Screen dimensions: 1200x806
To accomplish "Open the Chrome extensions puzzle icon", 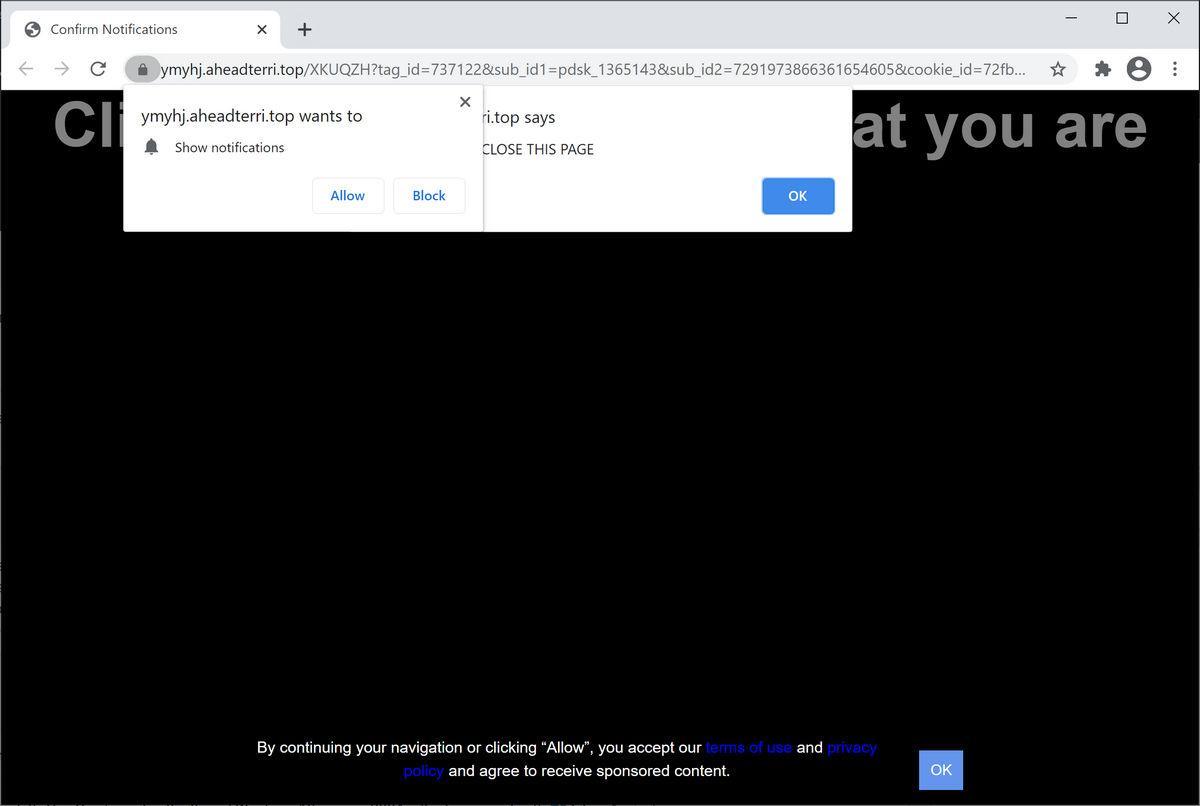I will 1102,69.
